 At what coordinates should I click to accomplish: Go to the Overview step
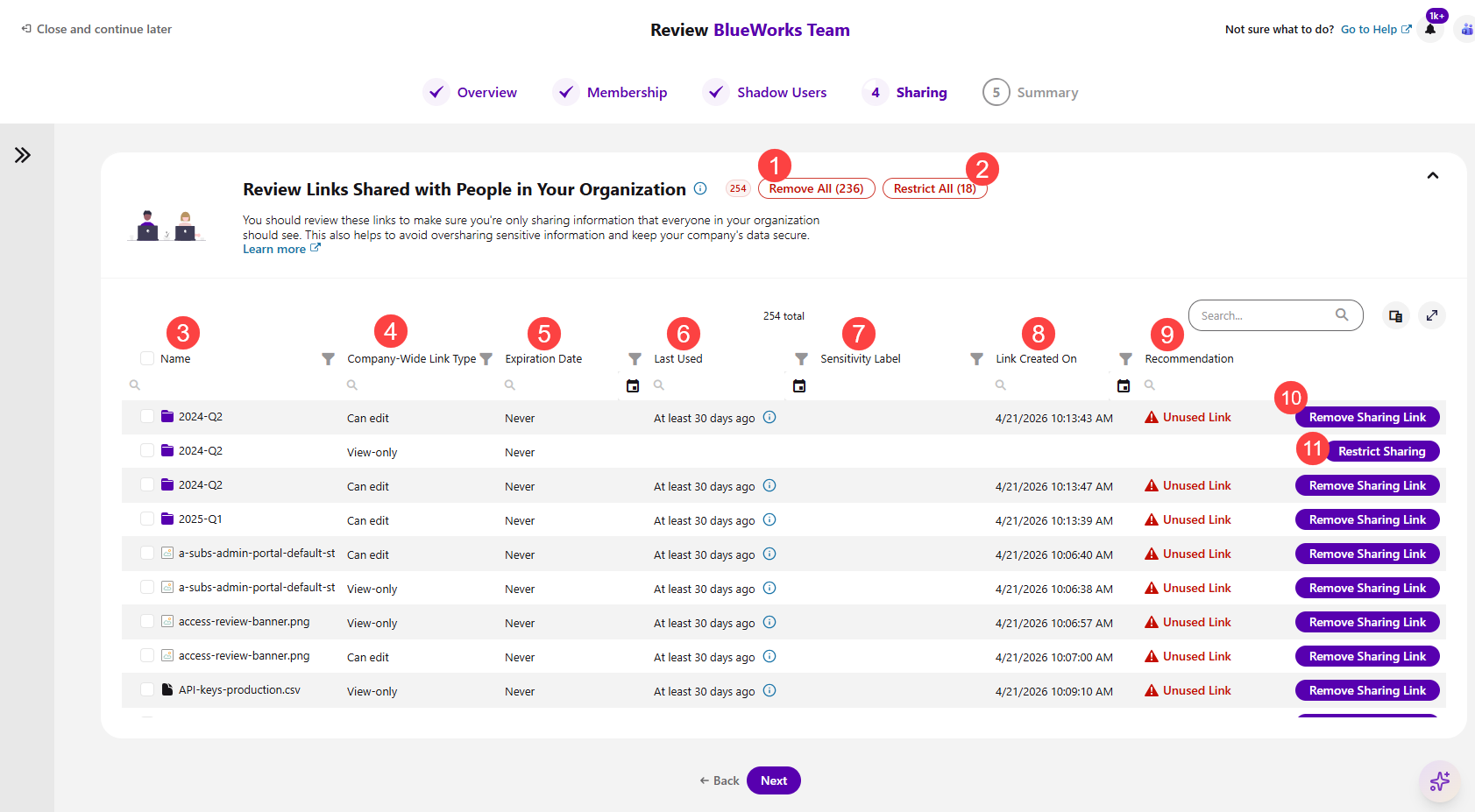[x=471, y=92]
